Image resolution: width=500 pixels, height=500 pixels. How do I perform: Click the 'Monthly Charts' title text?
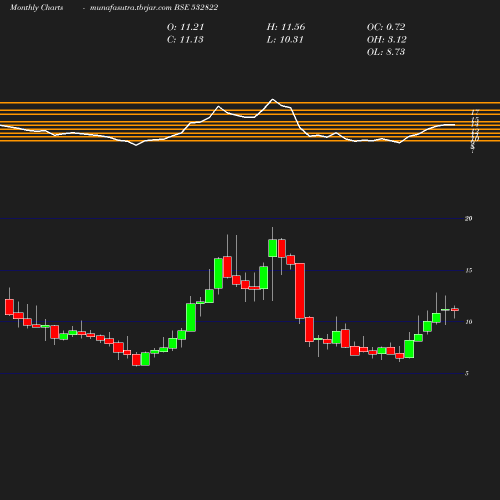click(36, 8)
